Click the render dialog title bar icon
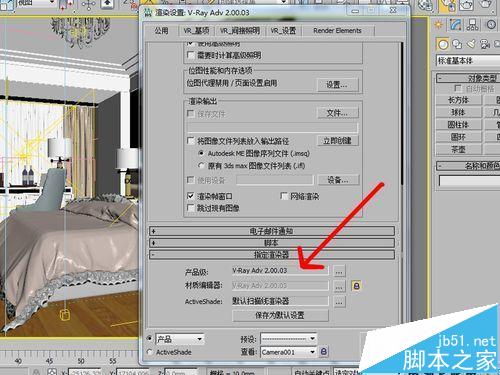 click(x=148, y=13)
